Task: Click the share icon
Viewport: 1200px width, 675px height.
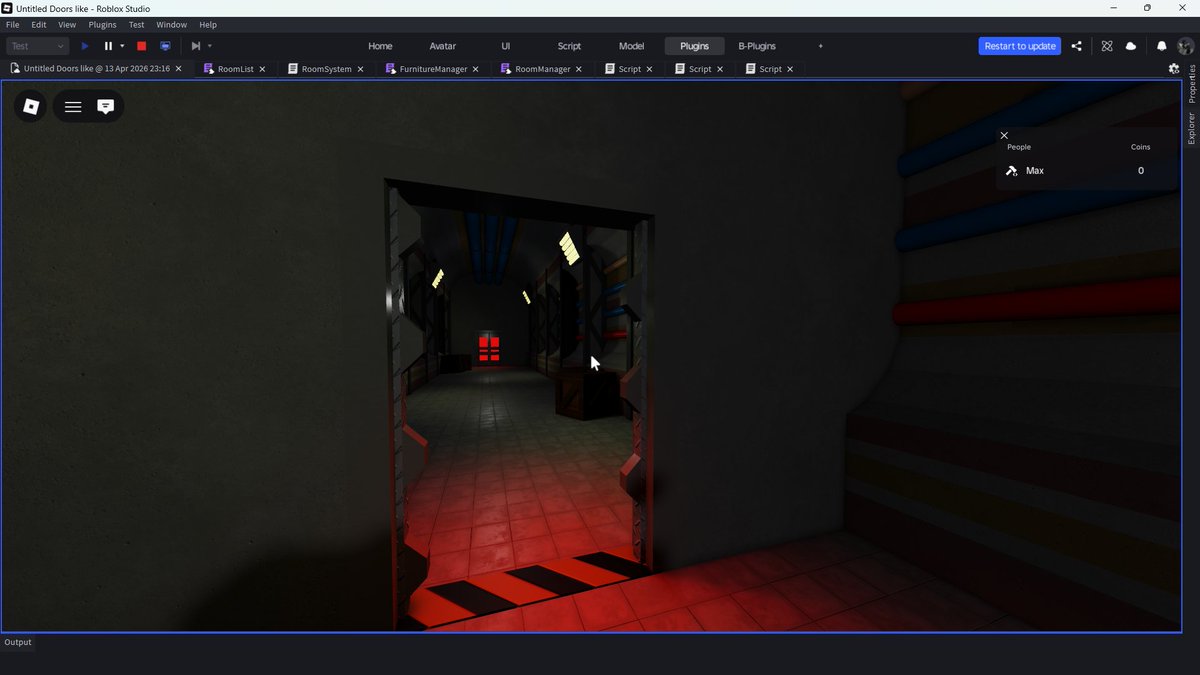Action: coord(1077,46)
